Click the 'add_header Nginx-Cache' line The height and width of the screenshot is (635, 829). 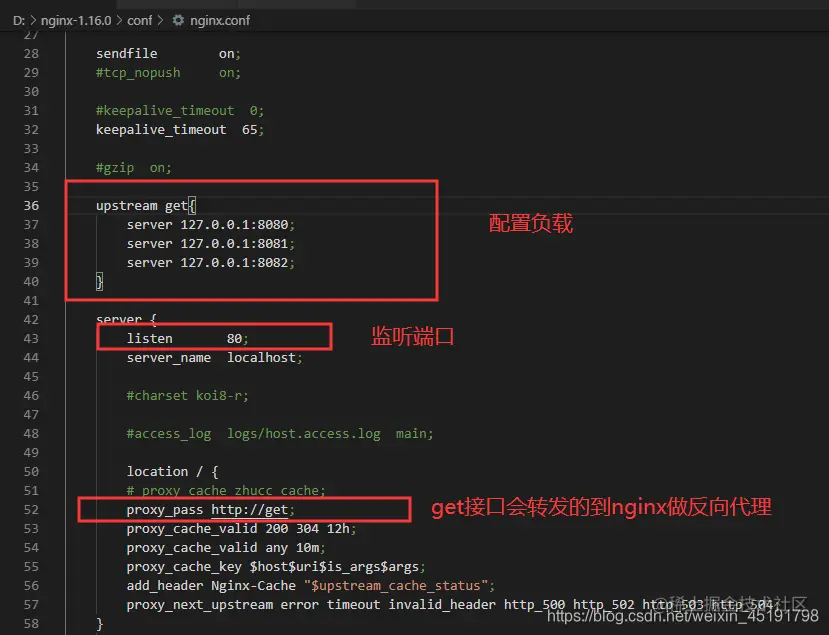pos(311,586)
